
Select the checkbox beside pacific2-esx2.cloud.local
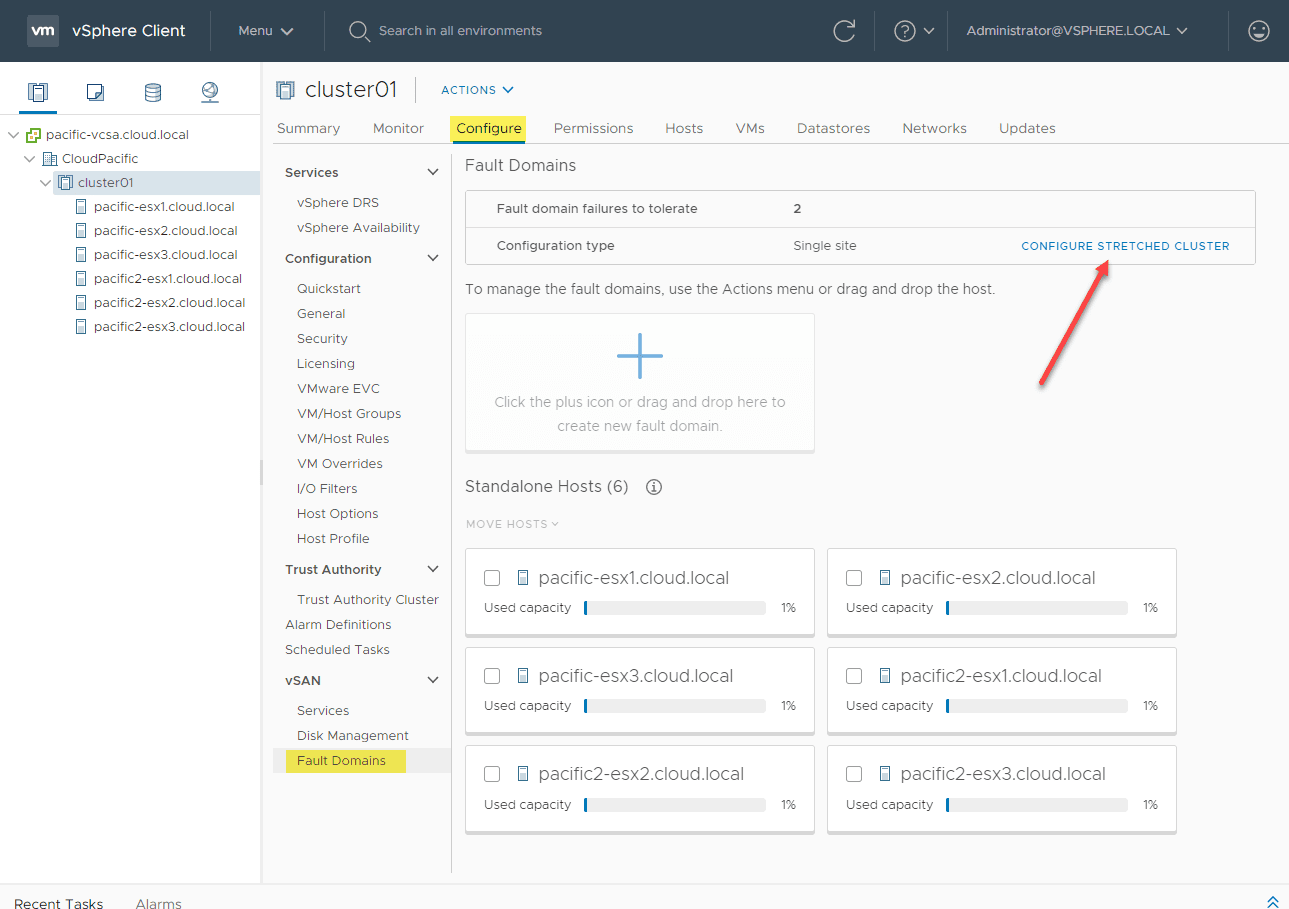pyautogui.click(x=491, y=774)
